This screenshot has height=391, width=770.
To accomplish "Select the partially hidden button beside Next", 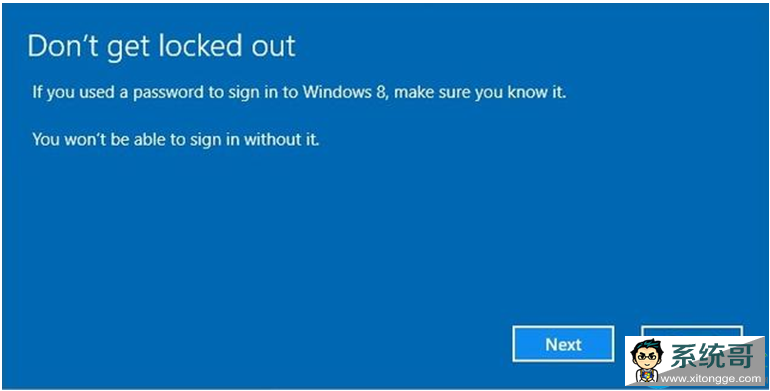I will (692, 331).
